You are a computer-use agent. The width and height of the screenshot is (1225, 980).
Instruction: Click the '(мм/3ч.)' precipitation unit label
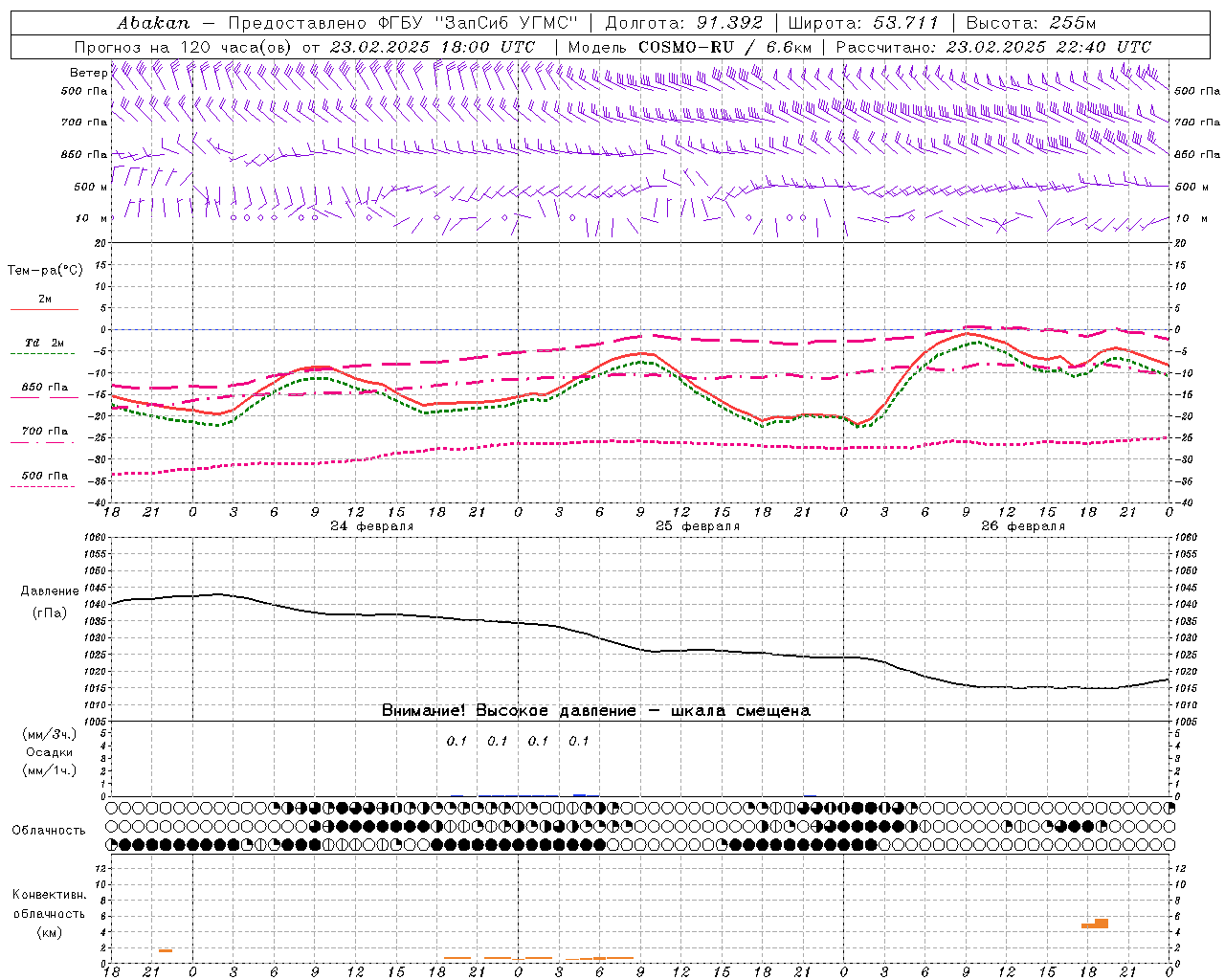[50, 734]
